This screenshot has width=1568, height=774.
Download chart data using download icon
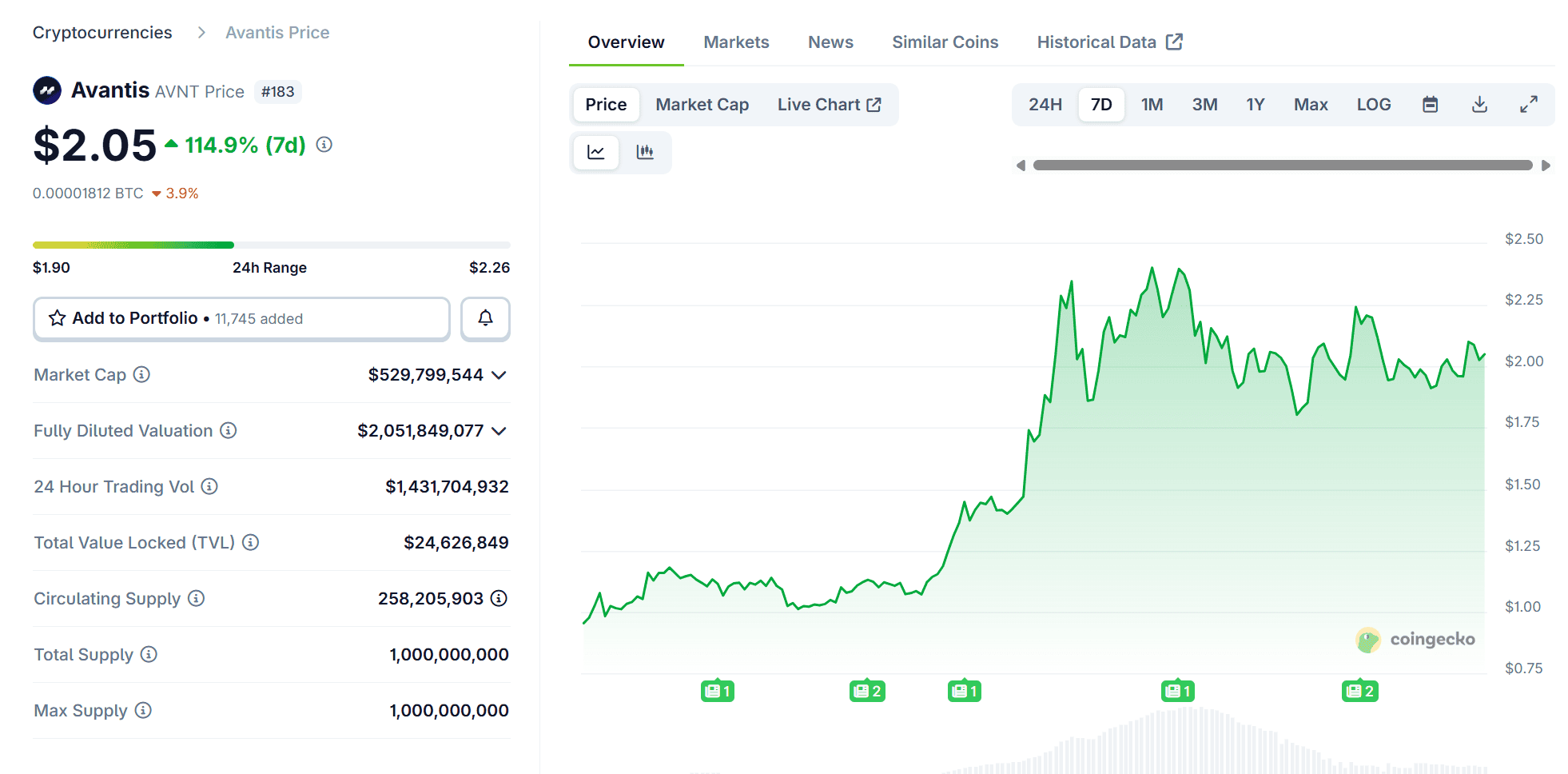pos(1479,105)
